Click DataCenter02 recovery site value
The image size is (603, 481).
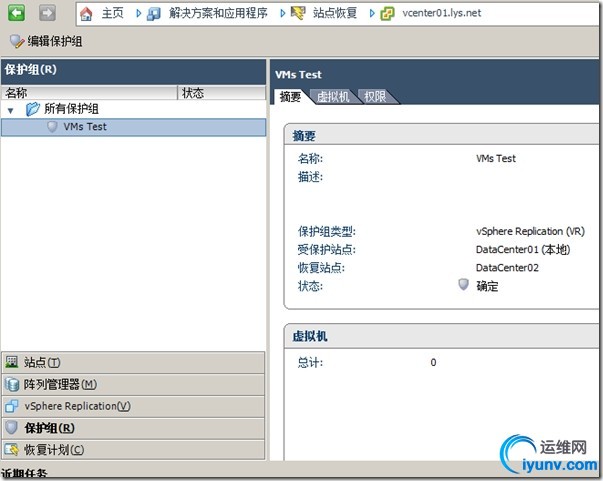pyautogui.click(x=507, y=268)
